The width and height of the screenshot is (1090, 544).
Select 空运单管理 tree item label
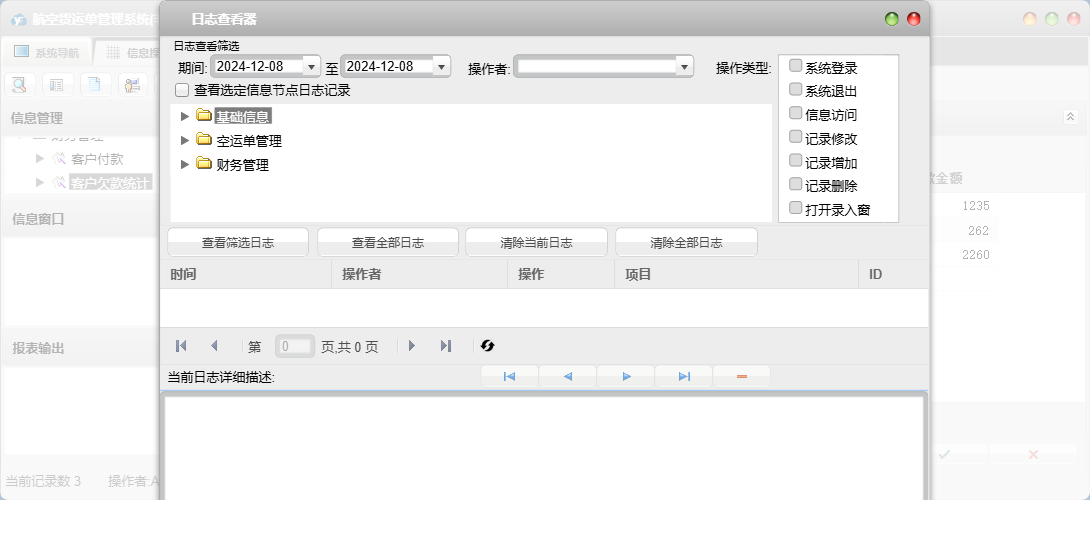coord(249,141)
